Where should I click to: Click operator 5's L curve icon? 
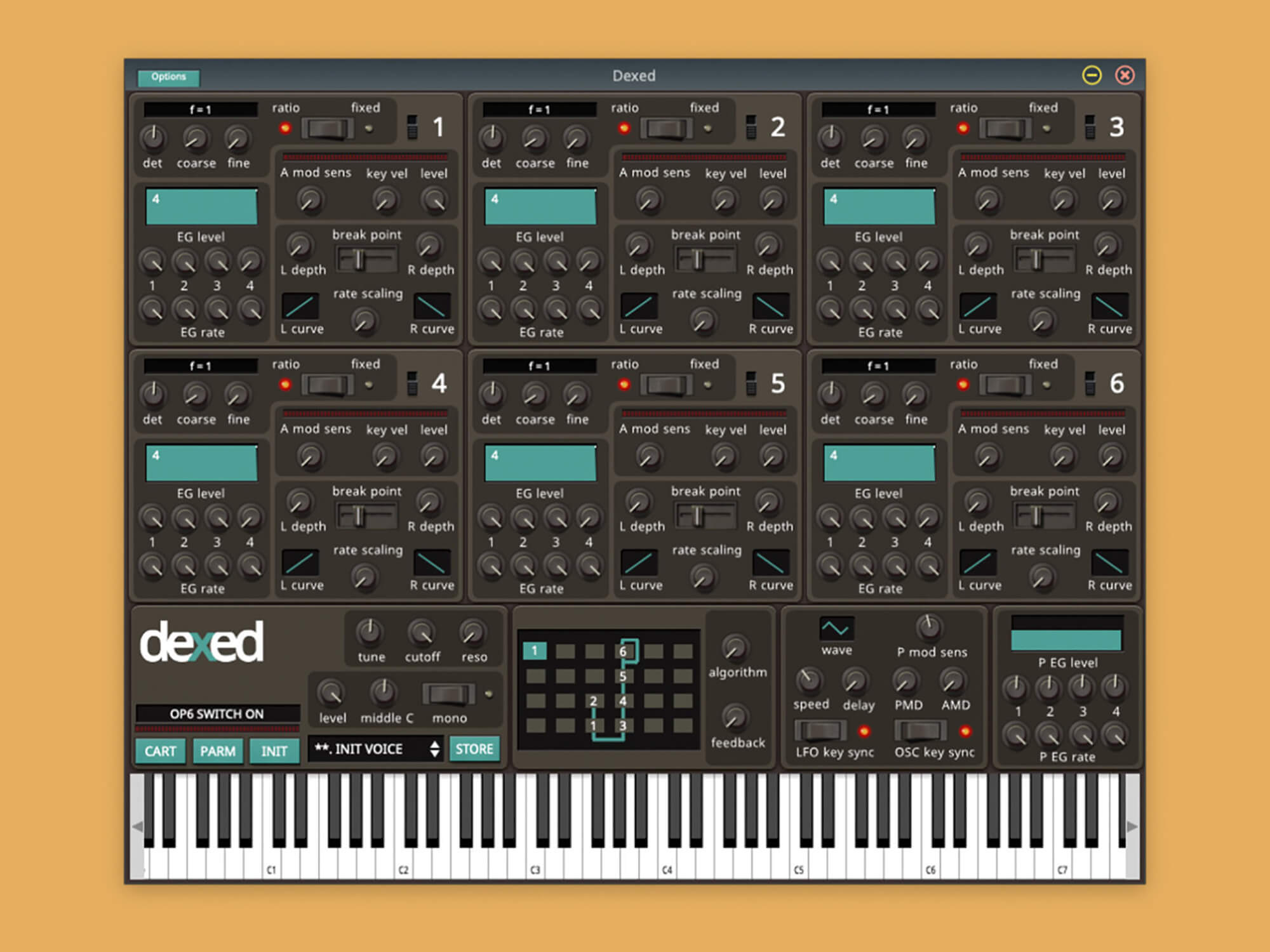click(639, 563)
